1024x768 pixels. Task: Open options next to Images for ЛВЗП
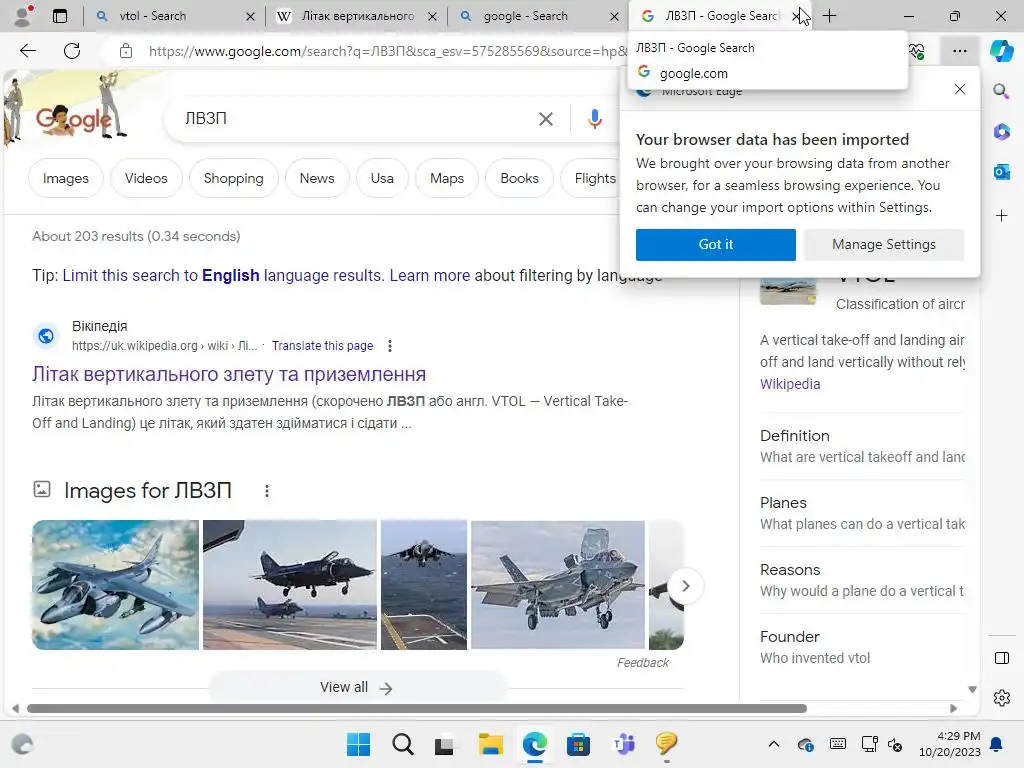point(266,491)
